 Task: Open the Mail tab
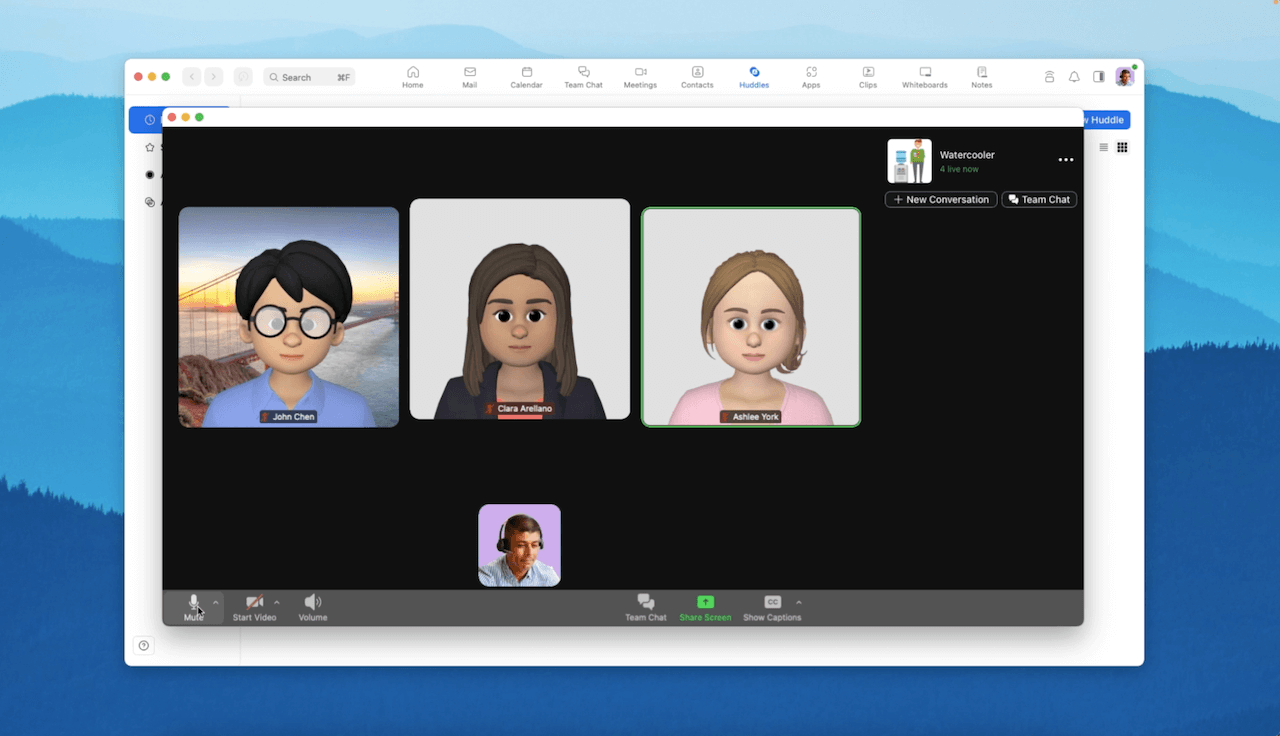pyautogui.click(x=468, y=76)
